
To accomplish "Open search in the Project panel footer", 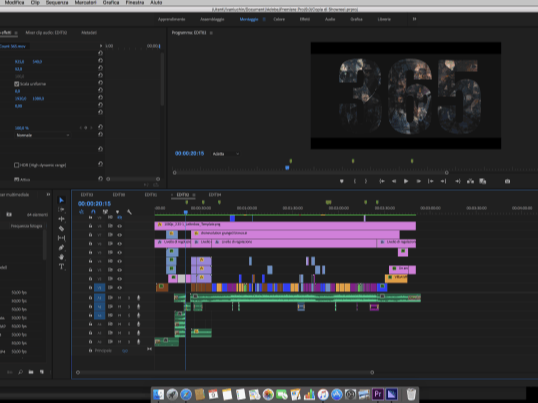I will point(20,372).
